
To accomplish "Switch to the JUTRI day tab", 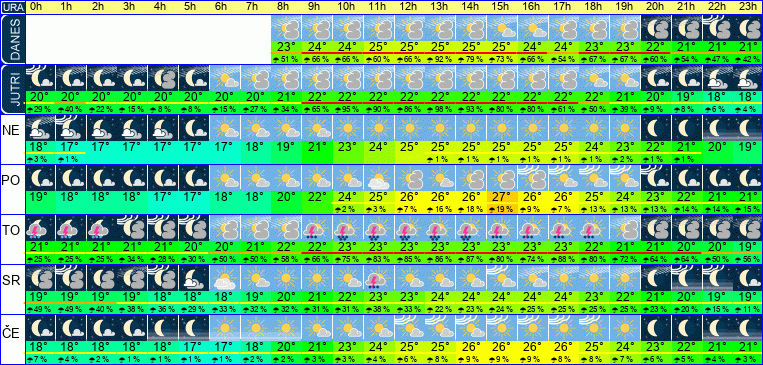I will click(x=12, y=89).
